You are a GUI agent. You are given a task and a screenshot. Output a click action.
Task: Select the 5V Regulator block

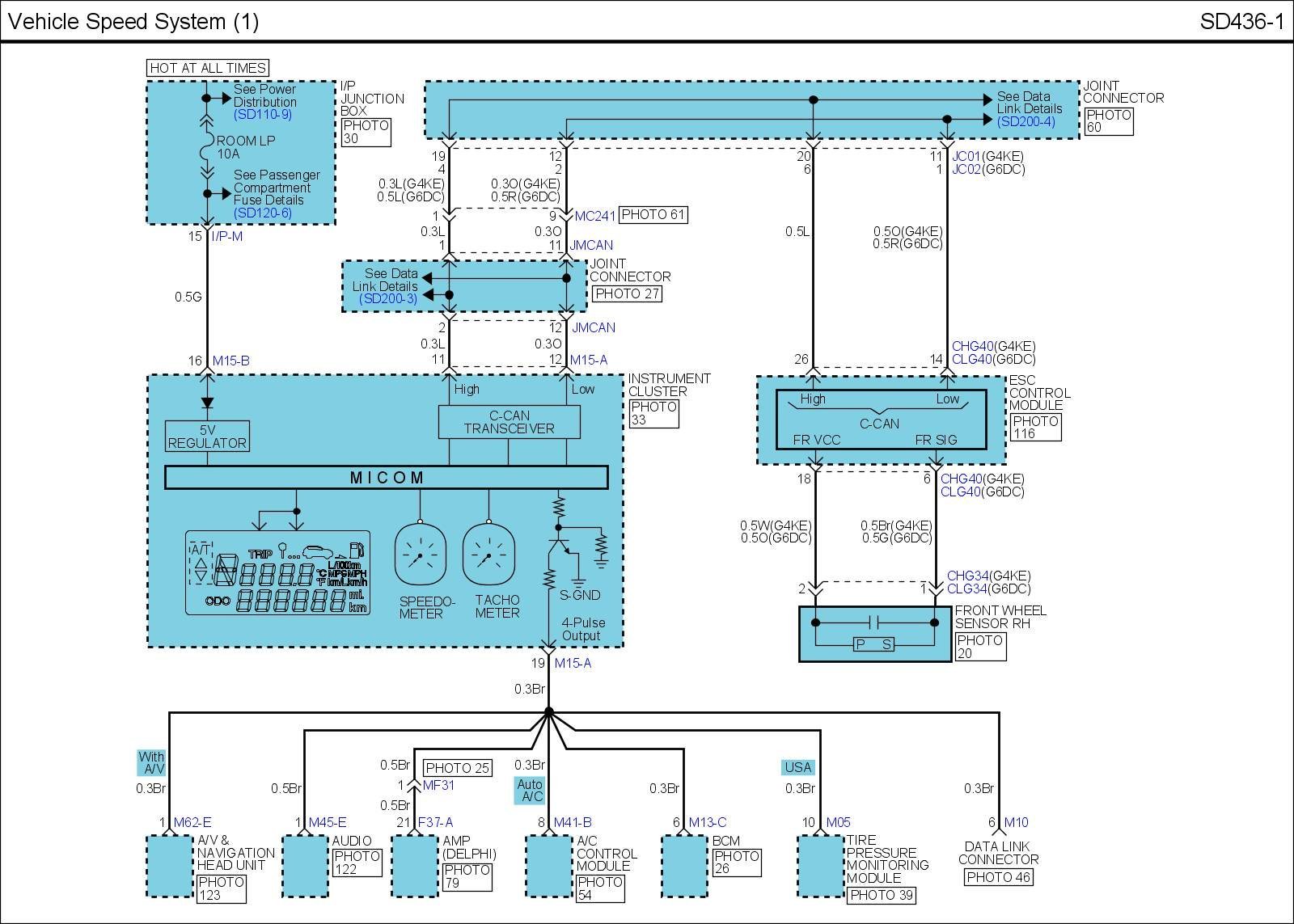click(207, 437)
